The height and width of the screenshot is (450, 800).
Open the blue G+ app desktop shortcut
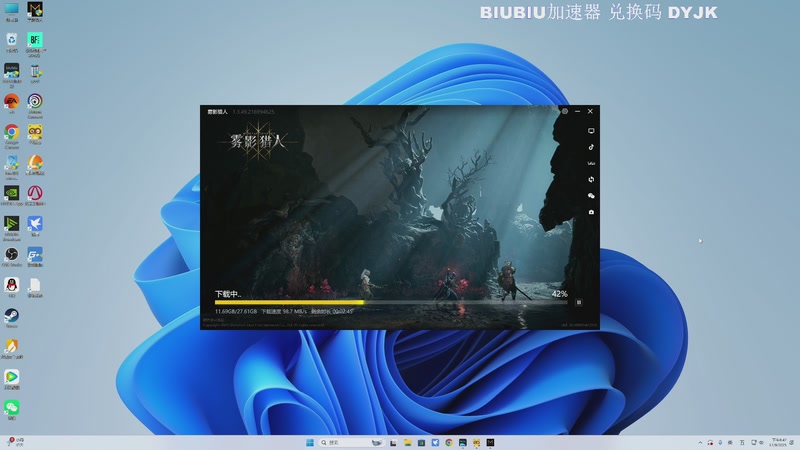pos(35,257)
